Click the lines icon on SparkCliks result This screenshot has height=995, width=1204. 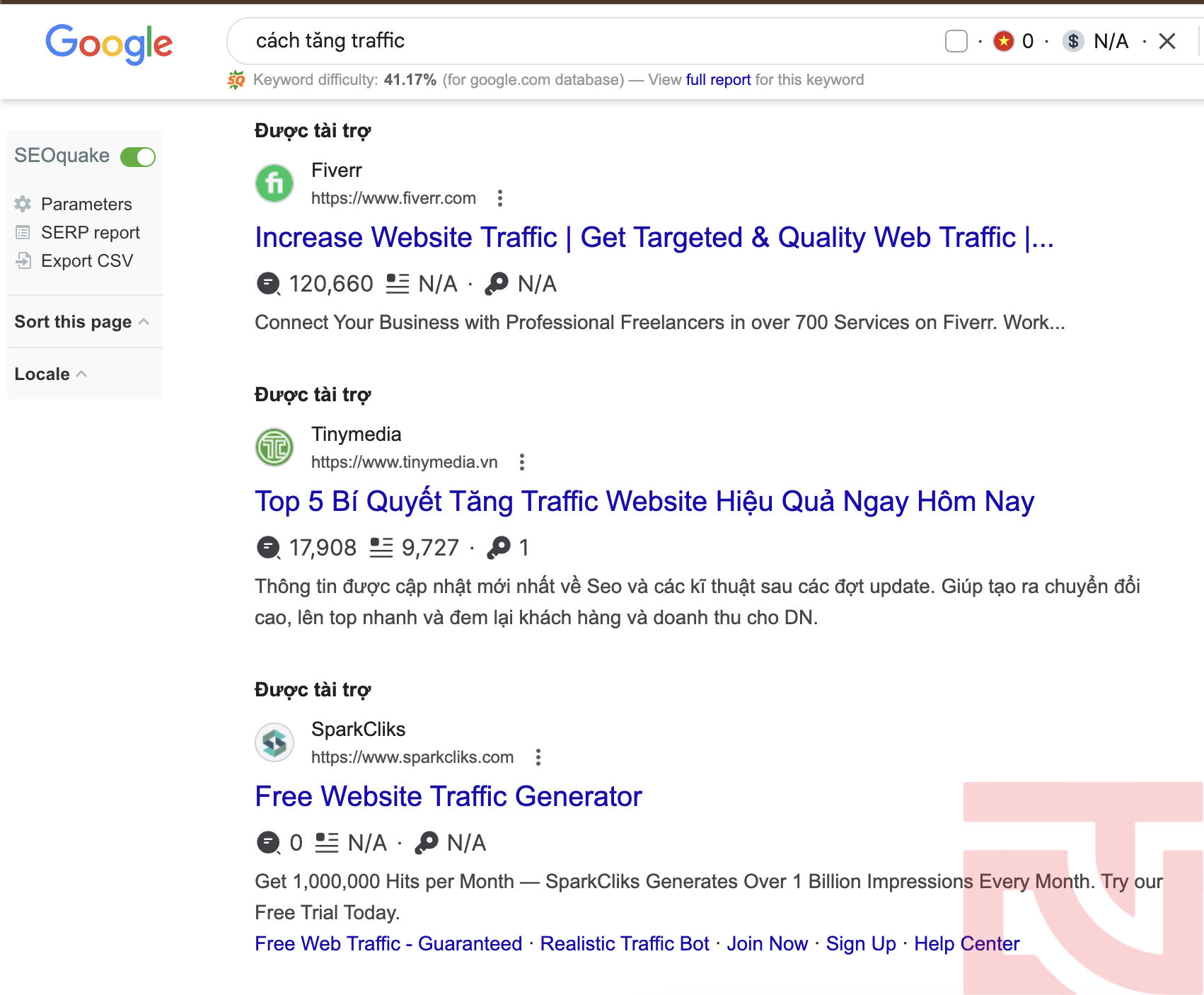(x=327, y=842)
